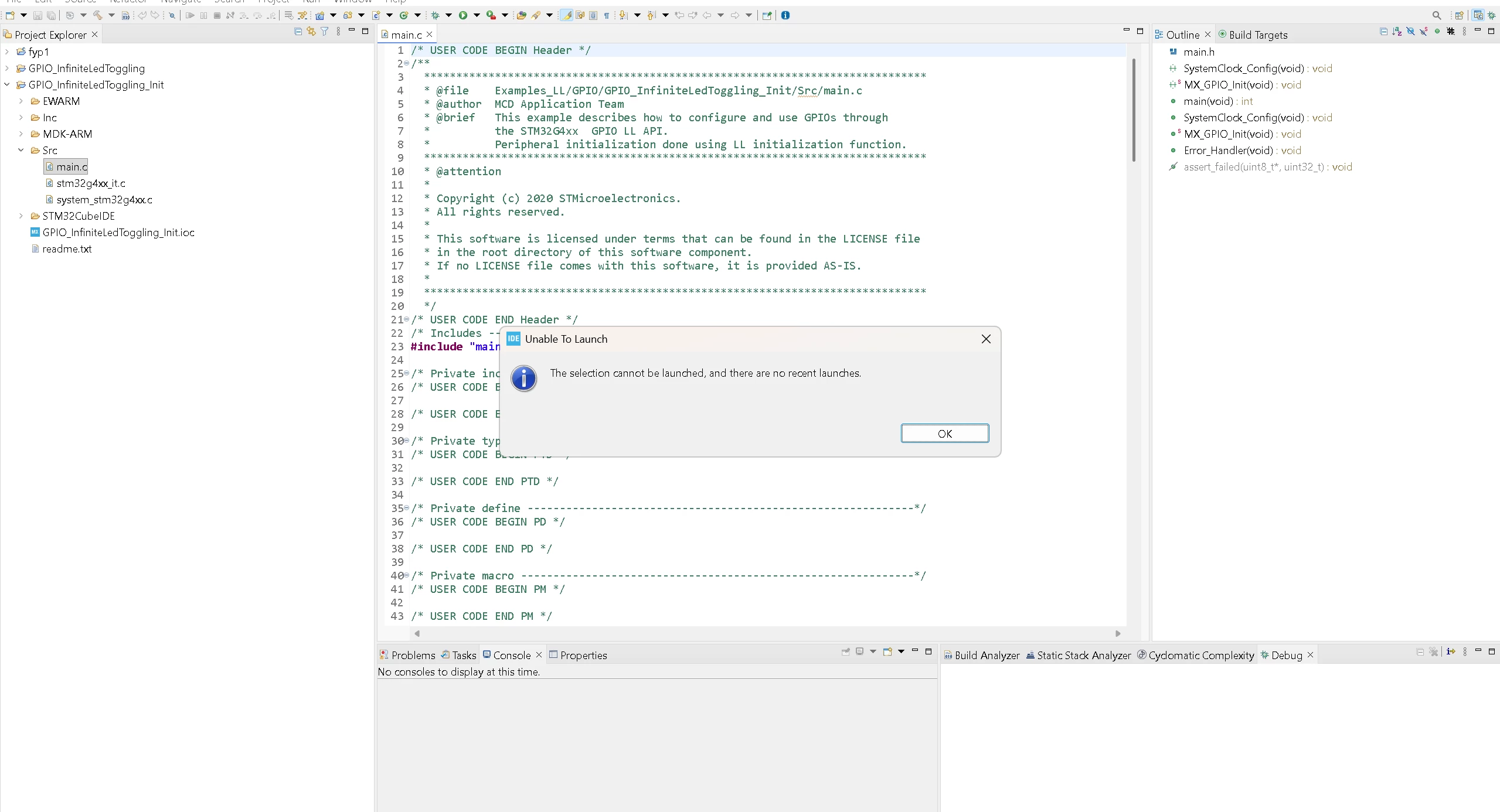Select Error_Handler(void) in Outline
Image resolution: width=1500 pixels, height=812 pixels.
(1234, 150)
